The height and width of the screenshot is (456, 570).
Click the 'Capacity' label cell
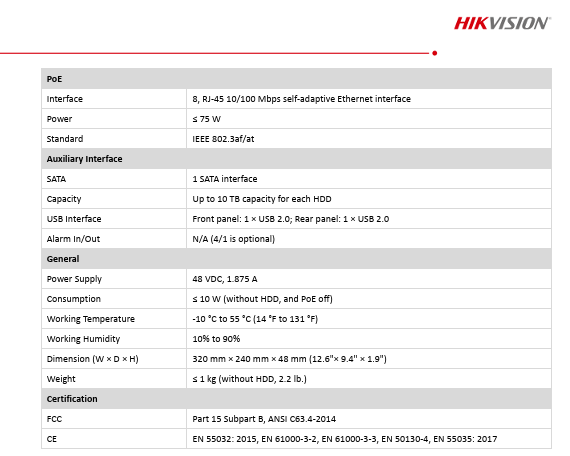pos(114,199)
